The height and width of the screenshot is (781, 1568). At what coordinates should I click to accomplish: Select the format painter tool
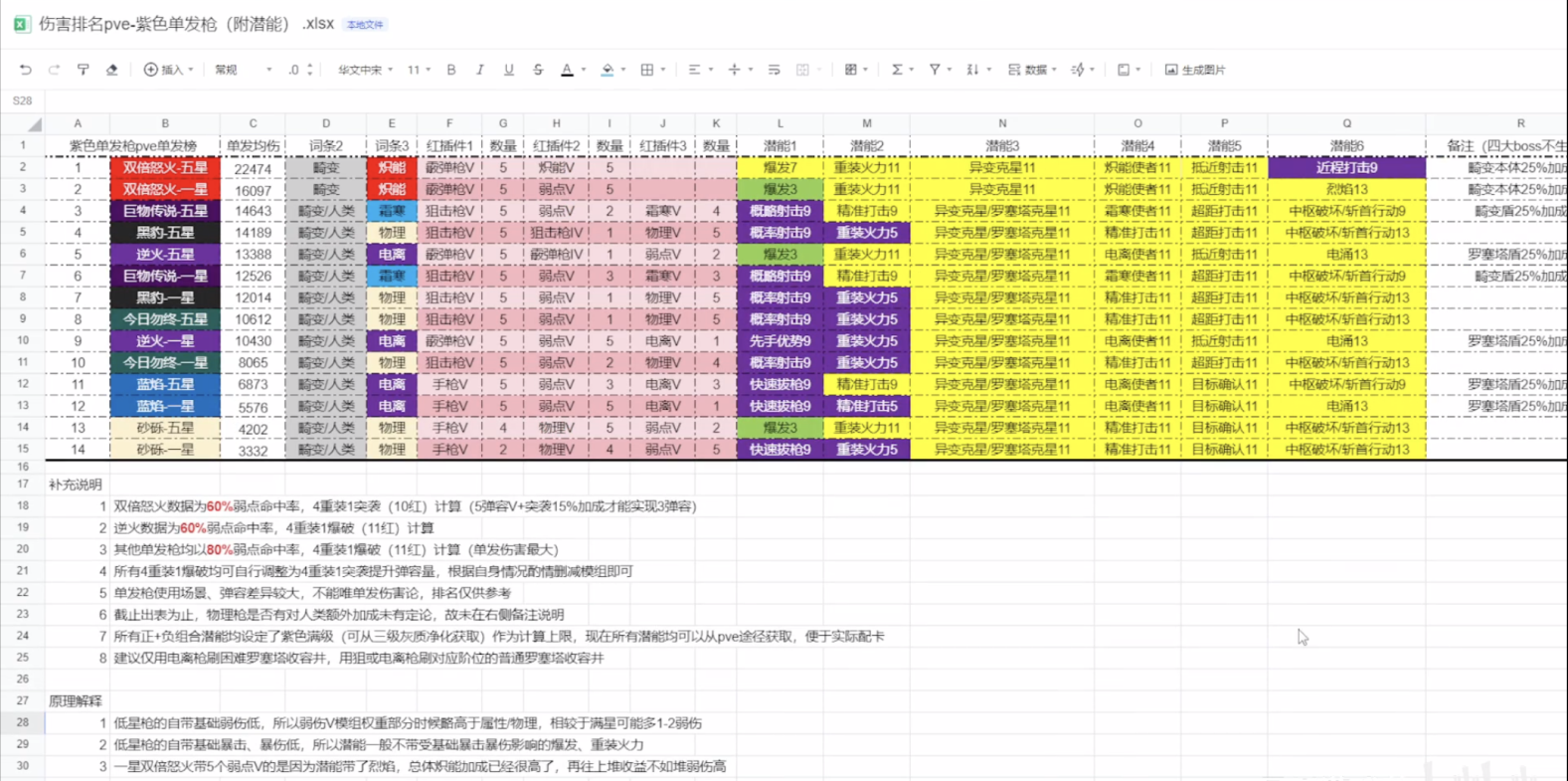(83, 70)
